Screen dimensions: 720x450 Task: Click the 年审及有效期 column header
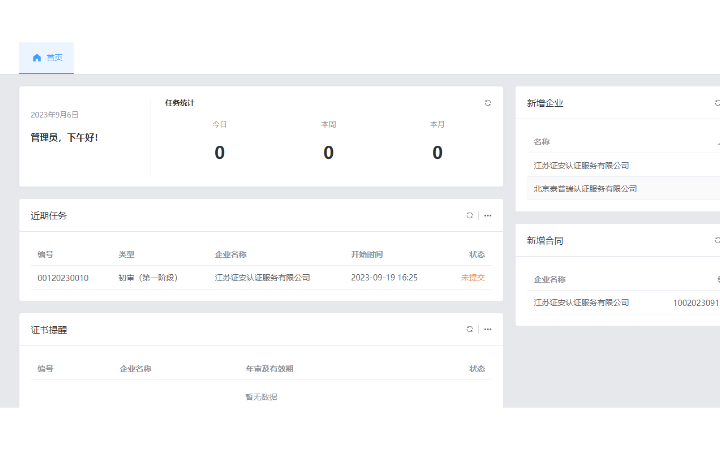[x=270, y=368]
